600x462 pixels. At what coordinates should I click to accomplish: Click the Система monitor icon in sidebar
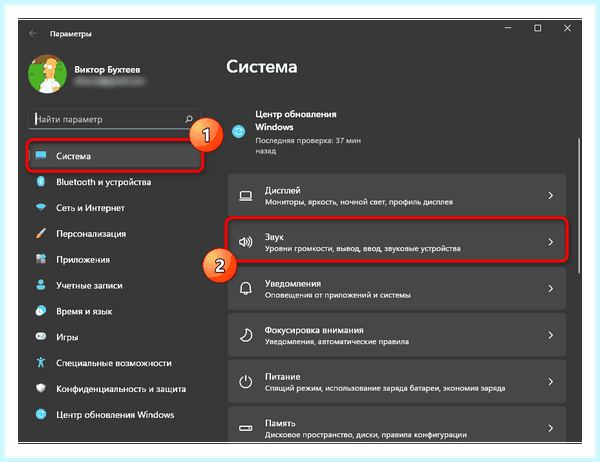pos(41,155)
